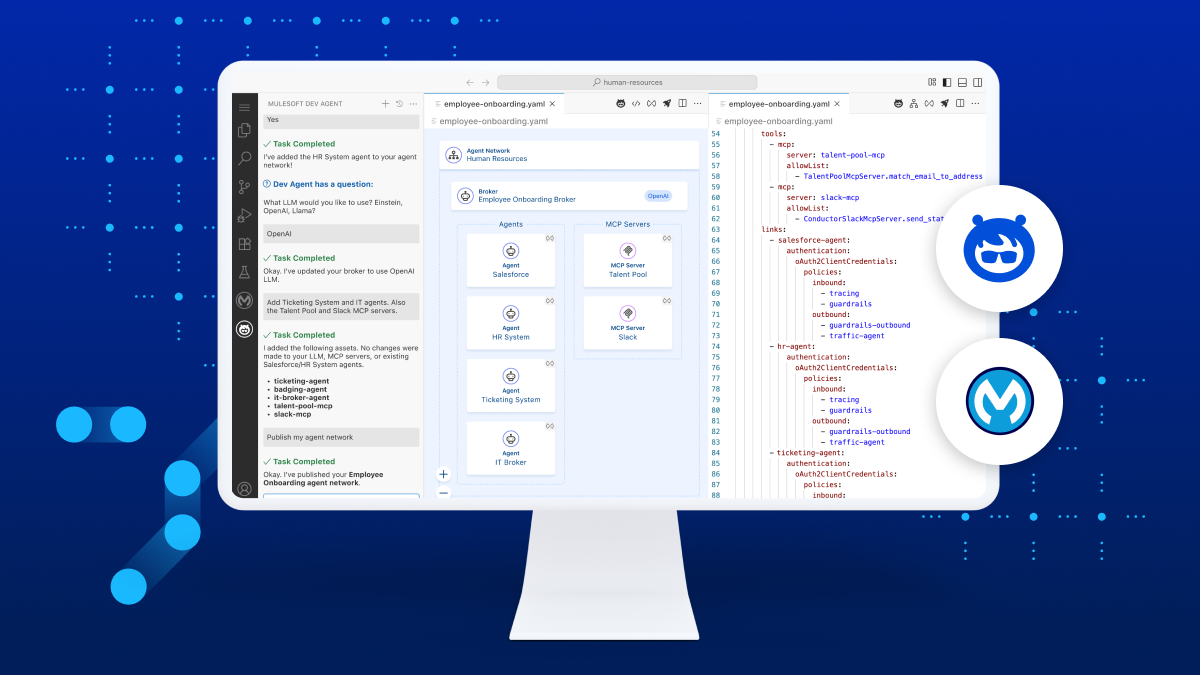Screen dimensions: 1200x675
Task: Expand the chat panel overflow menu with three dots
Action: coord(413,103)
